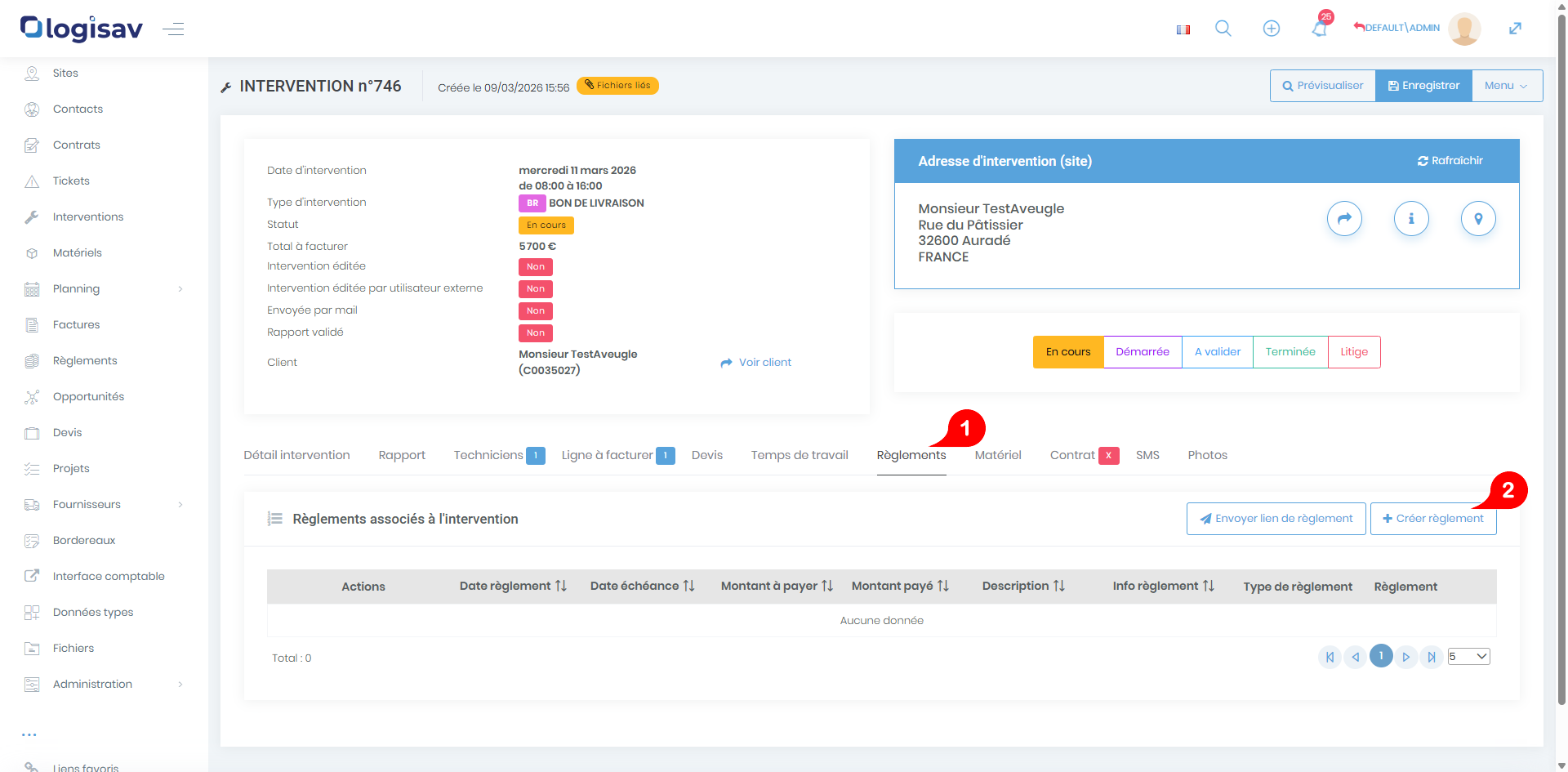Open the search magnifier in header
The image size is (1568, 772).
1223,29
